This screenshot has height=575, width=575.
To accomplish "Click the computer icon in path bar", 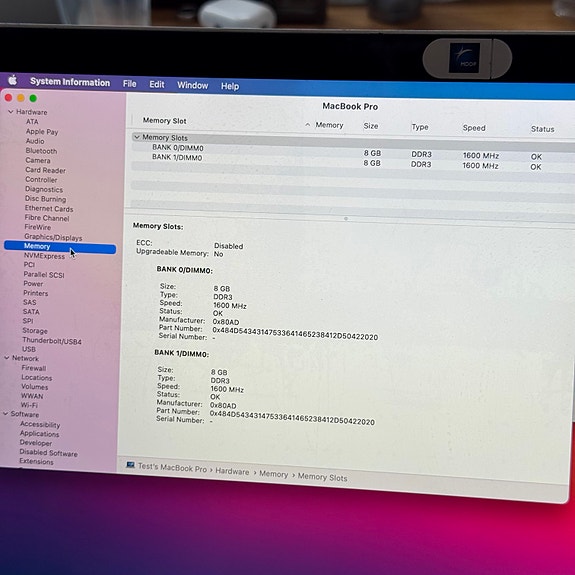I will coord(130,465).
